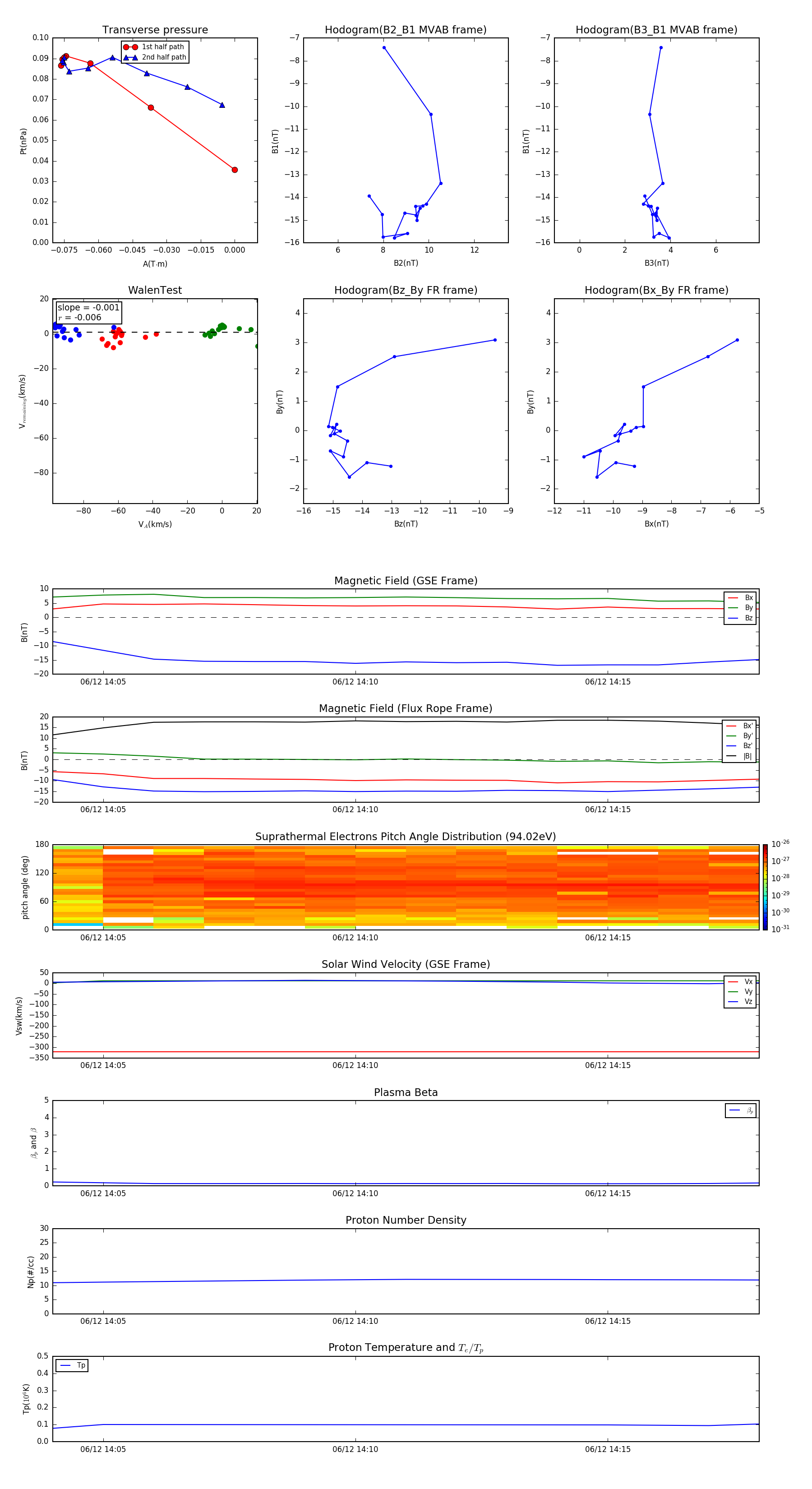Viewport: 812px width, 1489px height.
Task: Click the "V_A(km/s)" x-axis label
Action: (155, 524)
